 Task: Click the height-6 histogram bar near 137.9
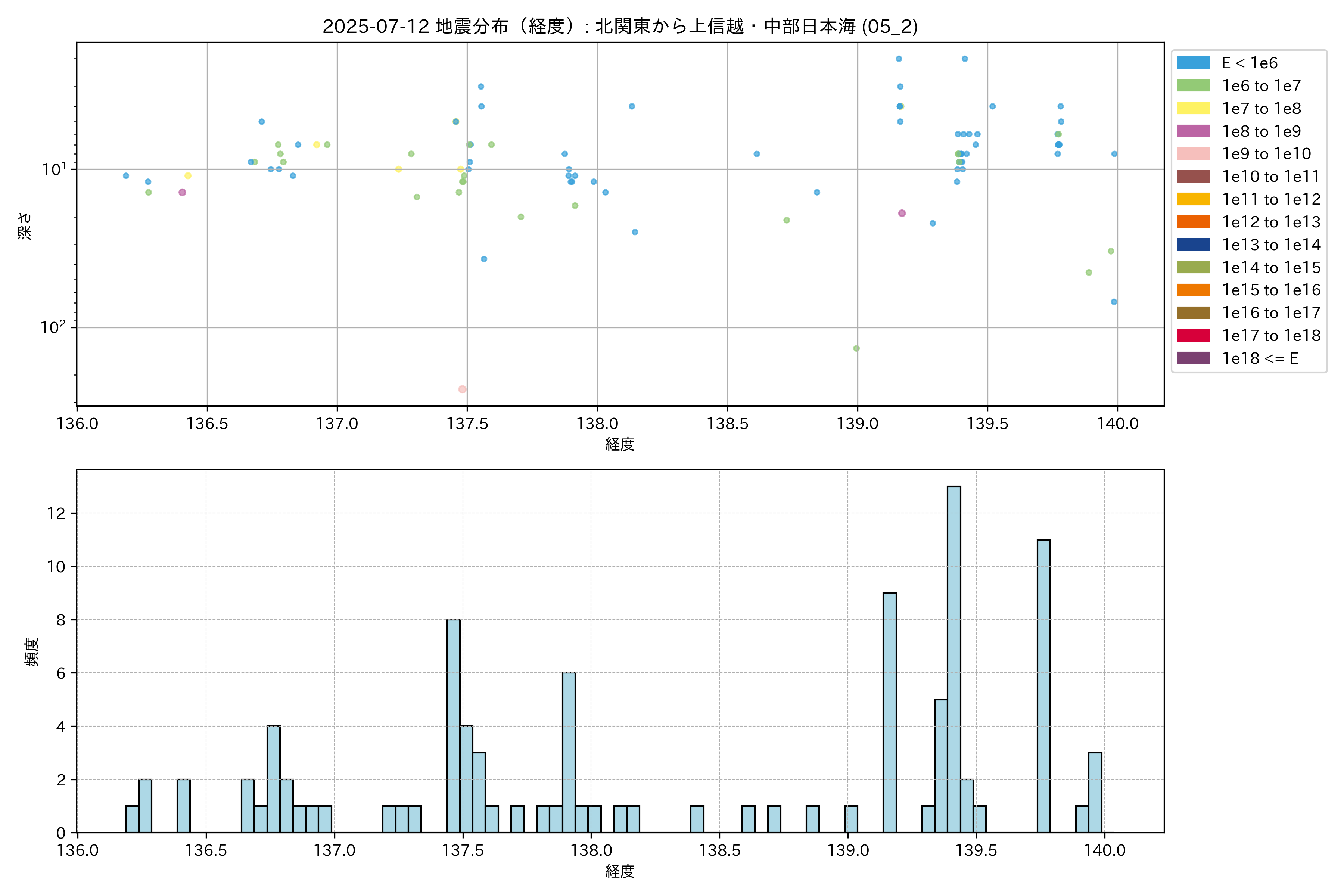(x=569, y=753)
